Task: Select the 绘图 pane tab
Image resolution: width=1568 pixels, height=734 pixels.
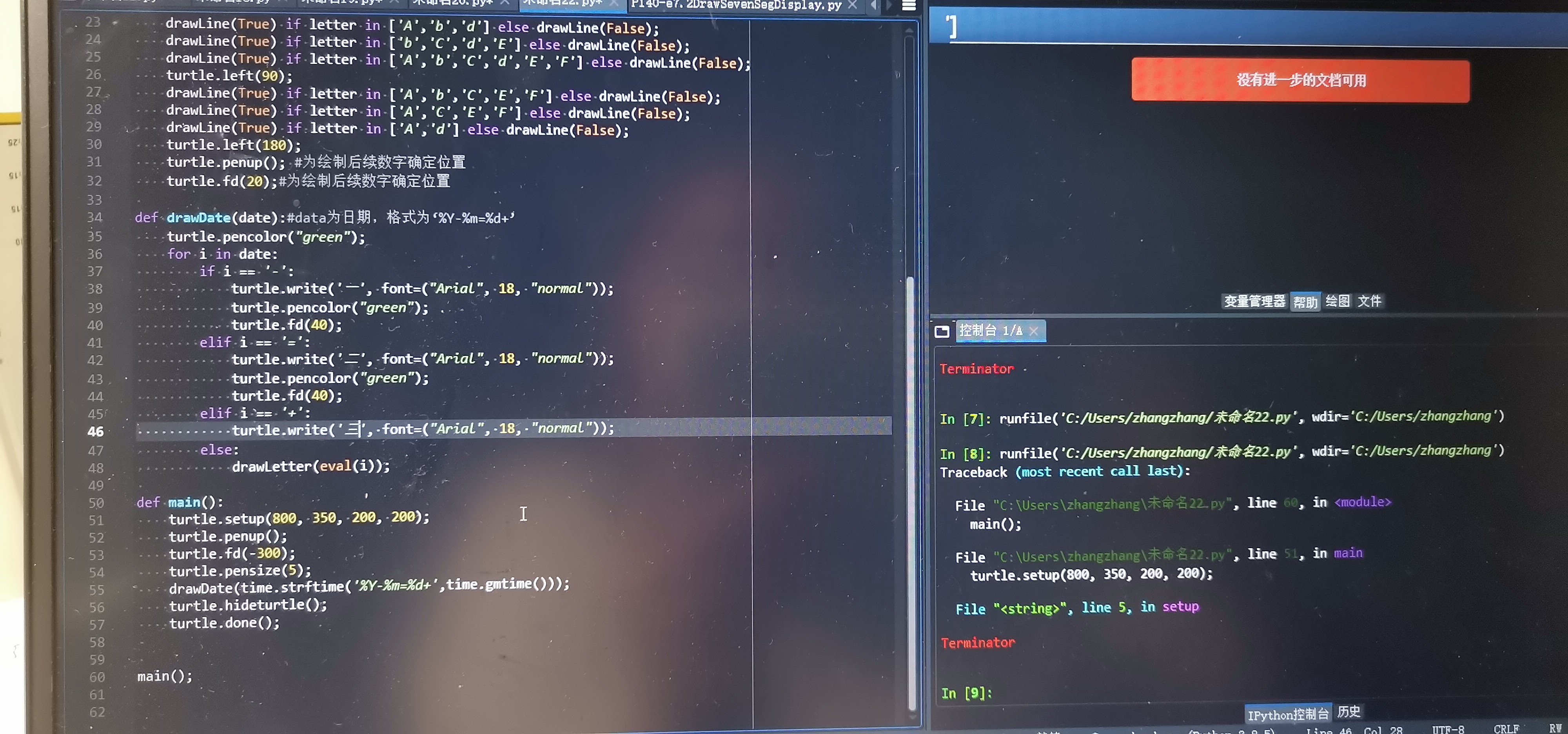Action: pos(1337,301)
